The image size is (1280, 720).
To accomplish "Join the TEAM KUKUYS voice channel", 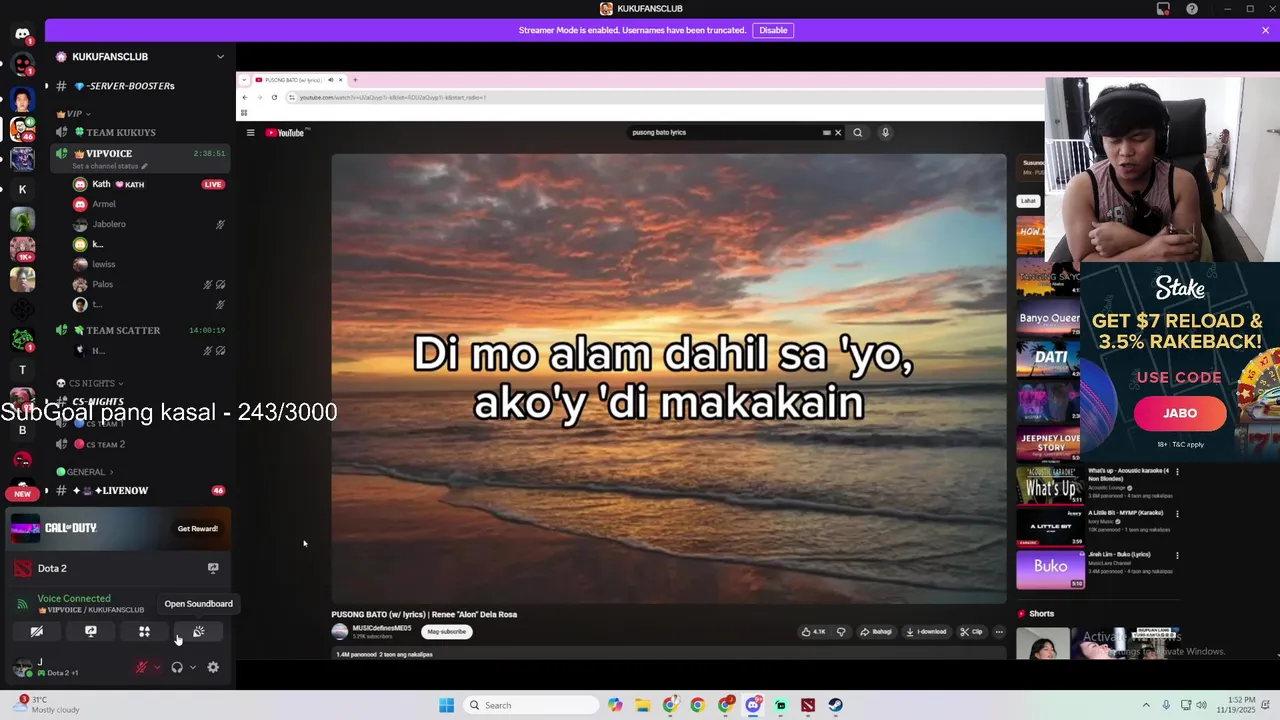I will [140, 132].
